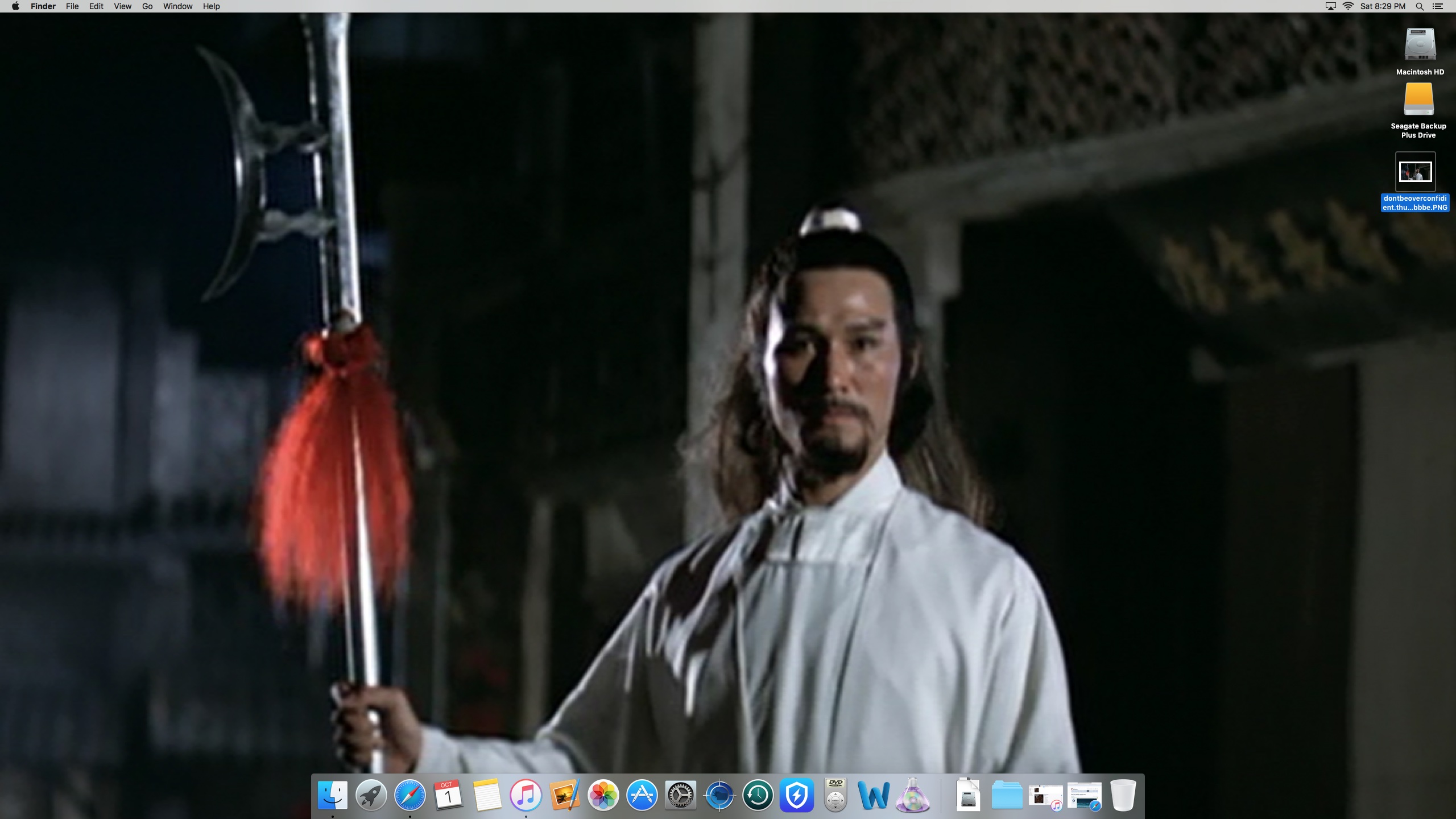
Task: Open the App Store icon
Action: click(x=642, y=795)
